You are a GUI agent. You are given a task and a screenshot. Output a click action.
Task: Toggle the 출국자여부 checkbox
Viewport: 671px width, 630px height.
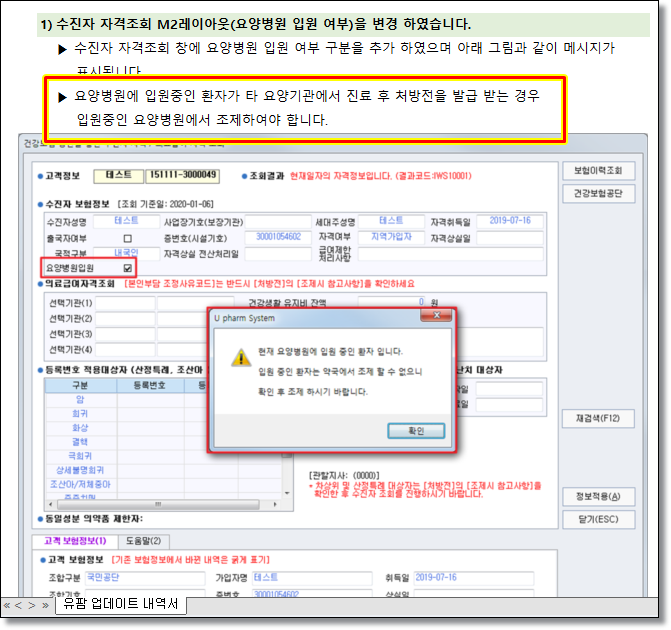pyautogui.click(x=127, y=238)
